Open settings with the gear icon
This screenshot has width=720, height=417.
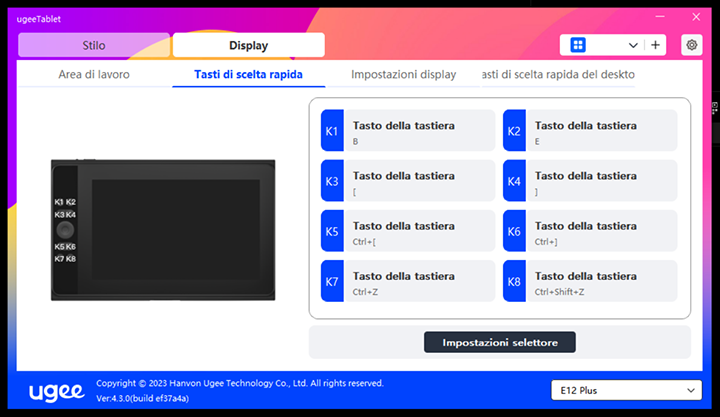click(x=691, y=45)
